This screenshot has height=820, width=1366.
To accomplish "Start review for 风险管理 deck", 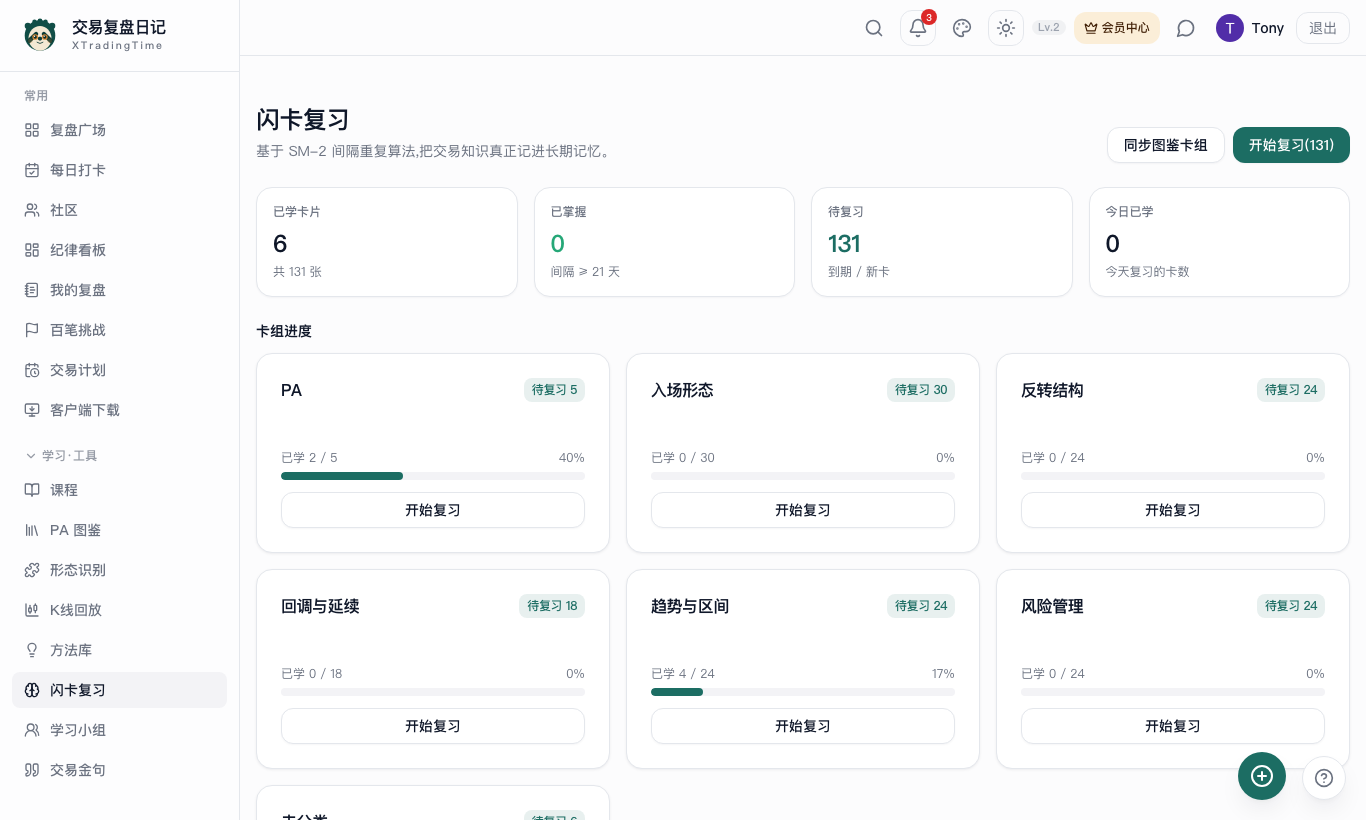I will pyautogui.click(x=1173, y=726).
